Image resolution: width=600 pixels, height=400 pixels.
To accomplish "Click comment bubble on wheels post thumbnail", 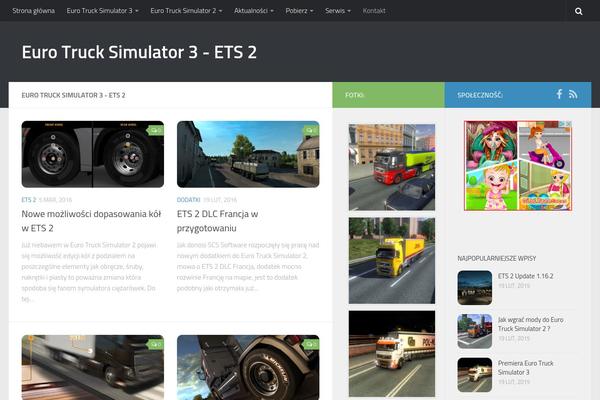I will point(156,131).
